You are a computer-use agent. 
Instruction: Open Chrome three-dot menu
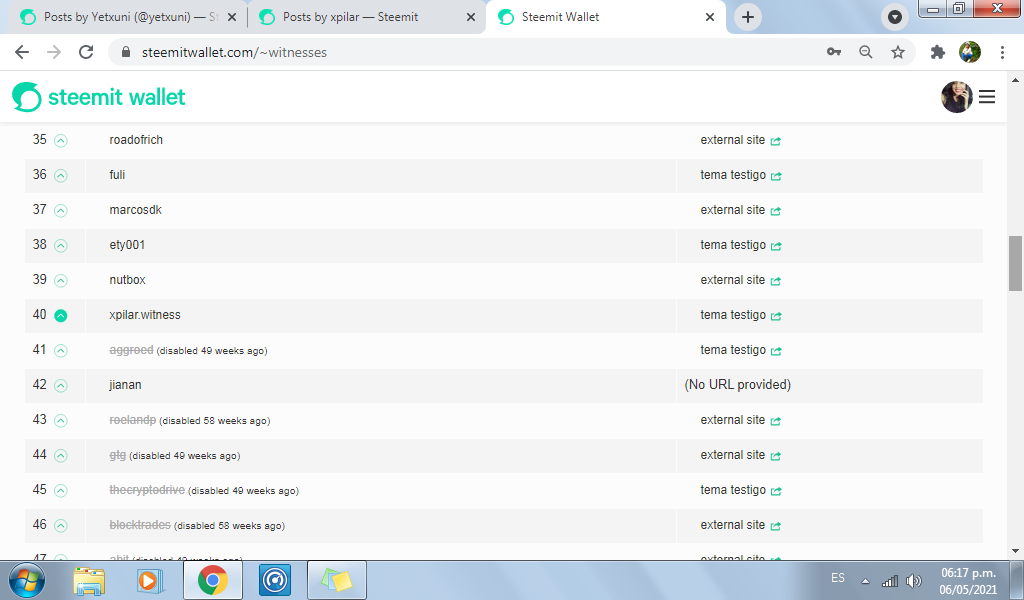point(1002,52)
